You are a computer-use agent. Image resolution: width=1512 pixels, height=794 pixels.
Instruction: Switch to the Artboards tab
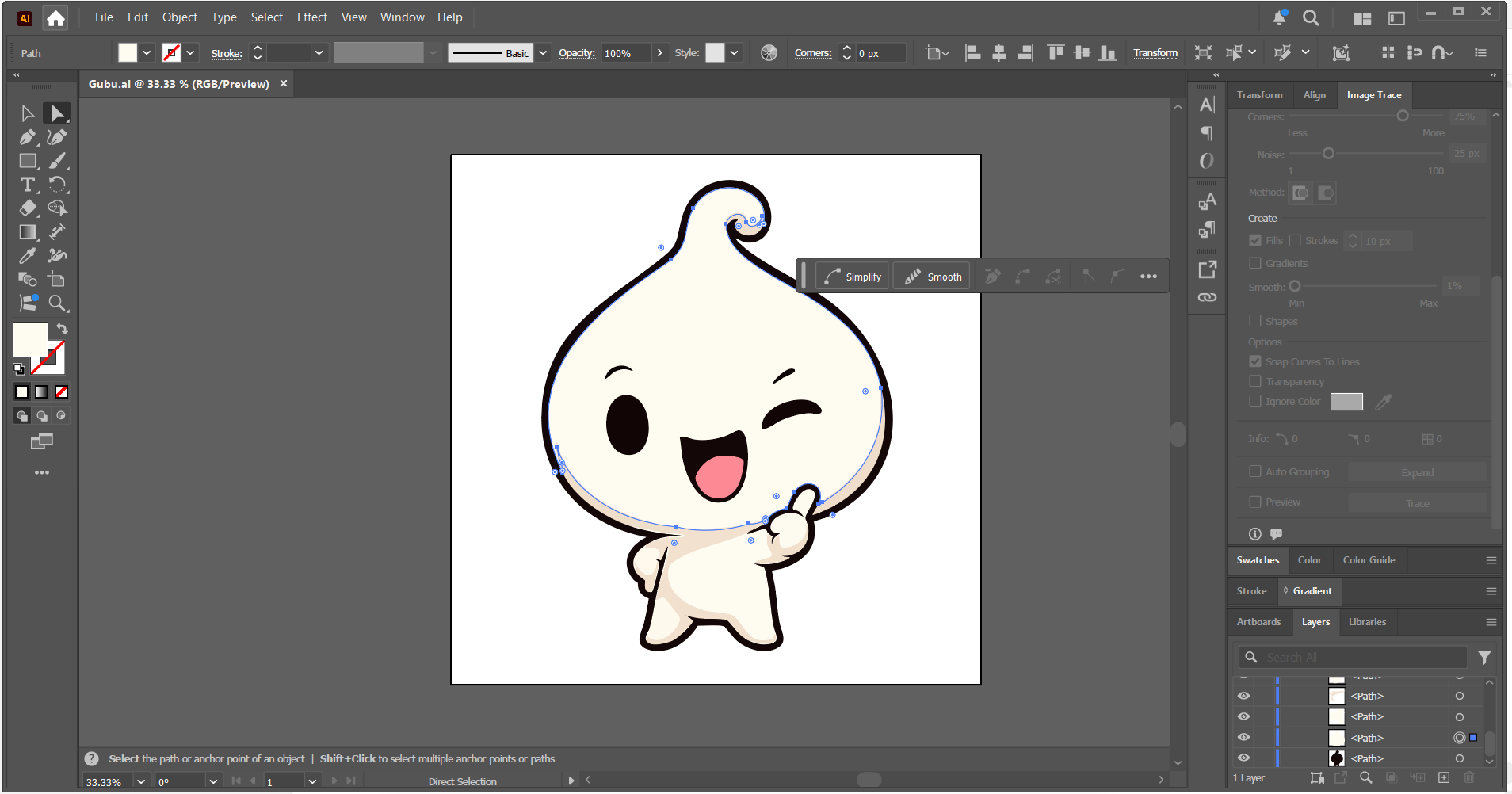1258,622
